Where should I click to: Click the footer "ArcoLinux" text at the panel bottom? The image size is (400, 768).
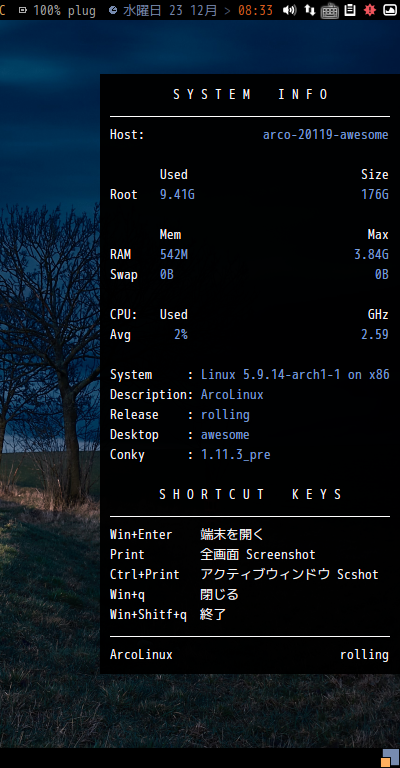point(141,655)
